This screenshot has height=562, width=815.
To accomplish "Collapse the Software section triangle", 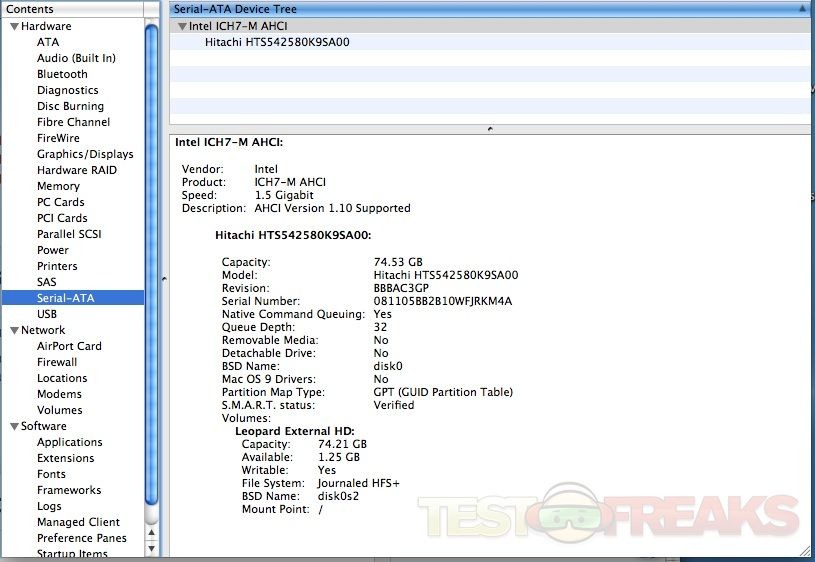I will click(15, 426).
